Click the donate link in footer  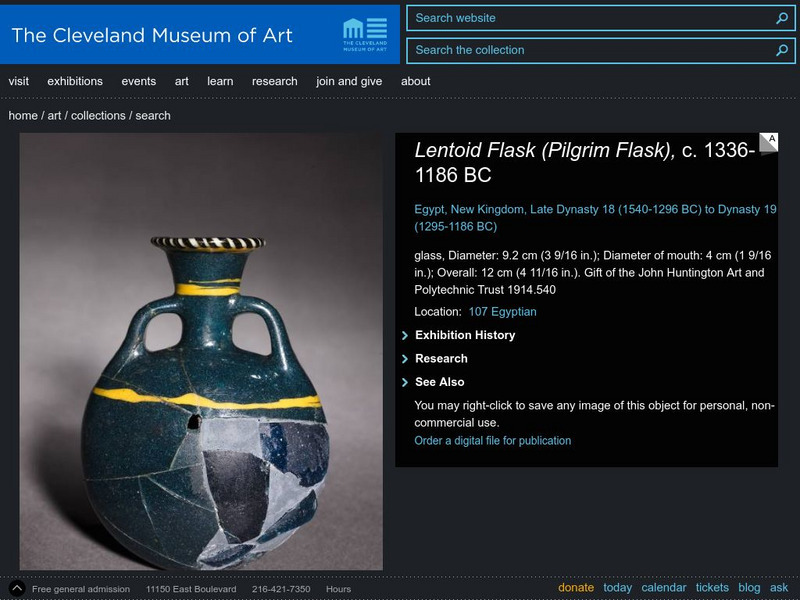point(576,588)
